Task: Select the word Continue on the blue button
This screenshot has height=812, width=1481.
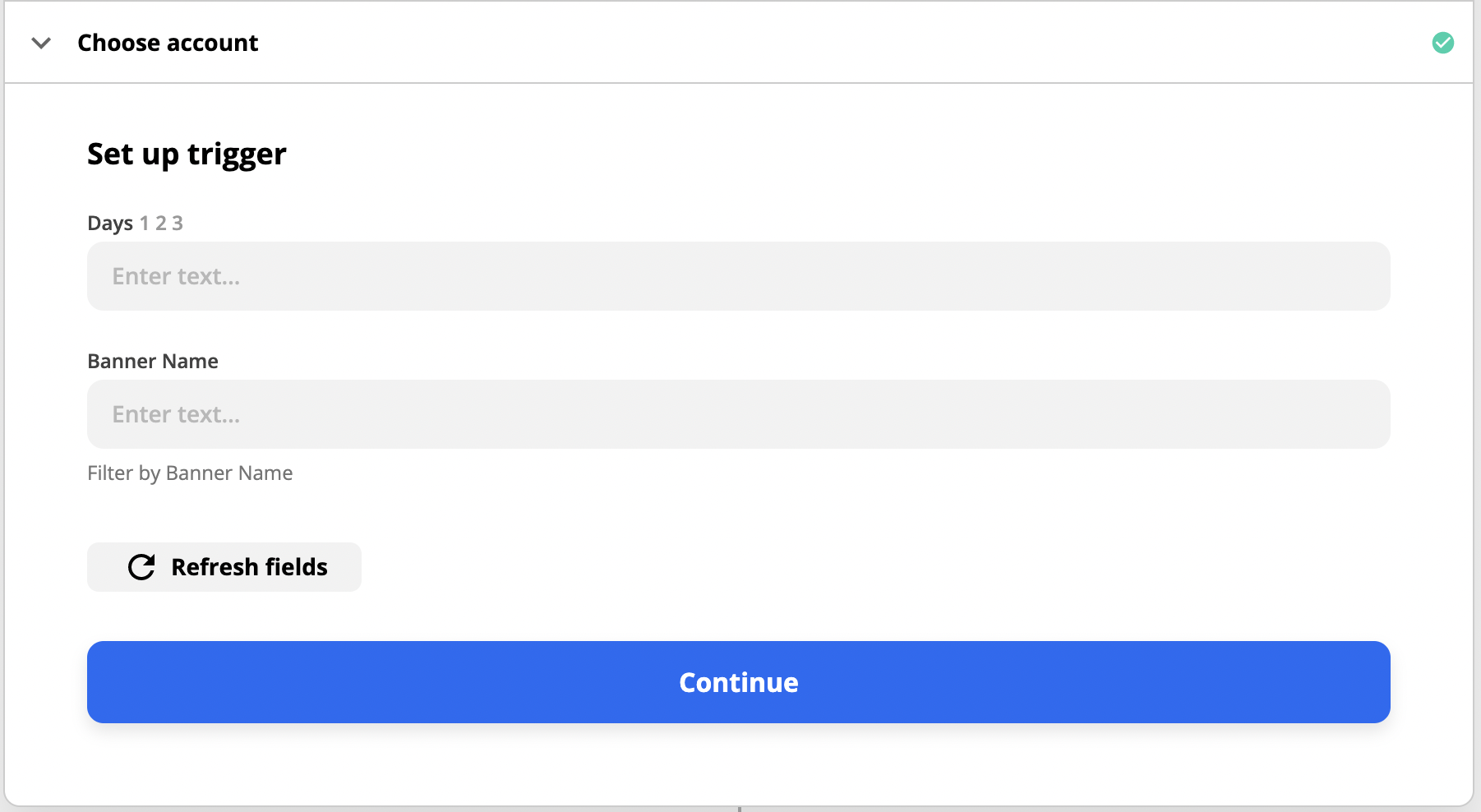Action: (738, 682)
